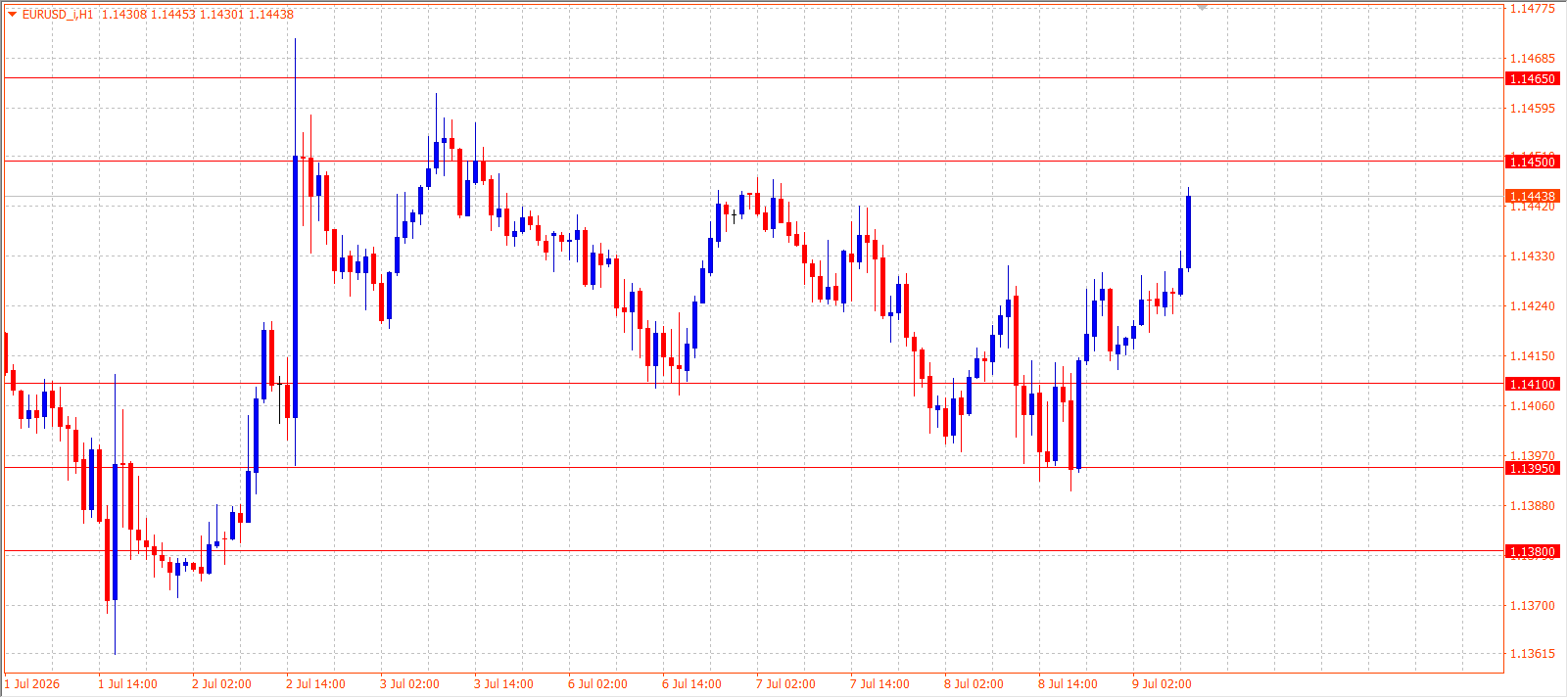Click the 8 Jul 02:00 time label
This screenshot has width=1568, height=698.
tap(974, 684)
